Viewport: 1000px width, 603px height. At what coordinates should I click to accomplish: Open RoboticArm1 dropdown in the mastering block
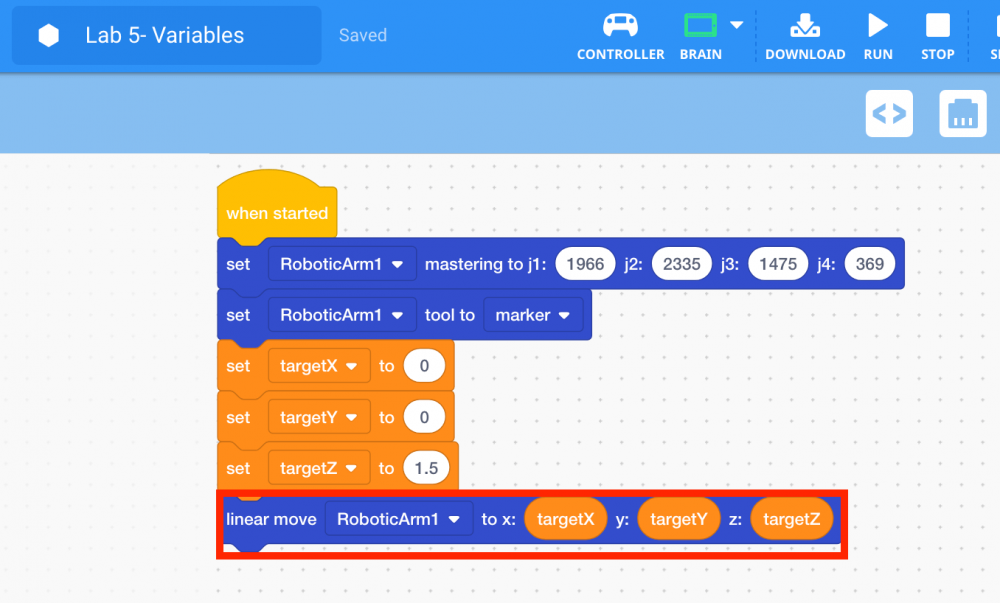(x=342, y=263)
